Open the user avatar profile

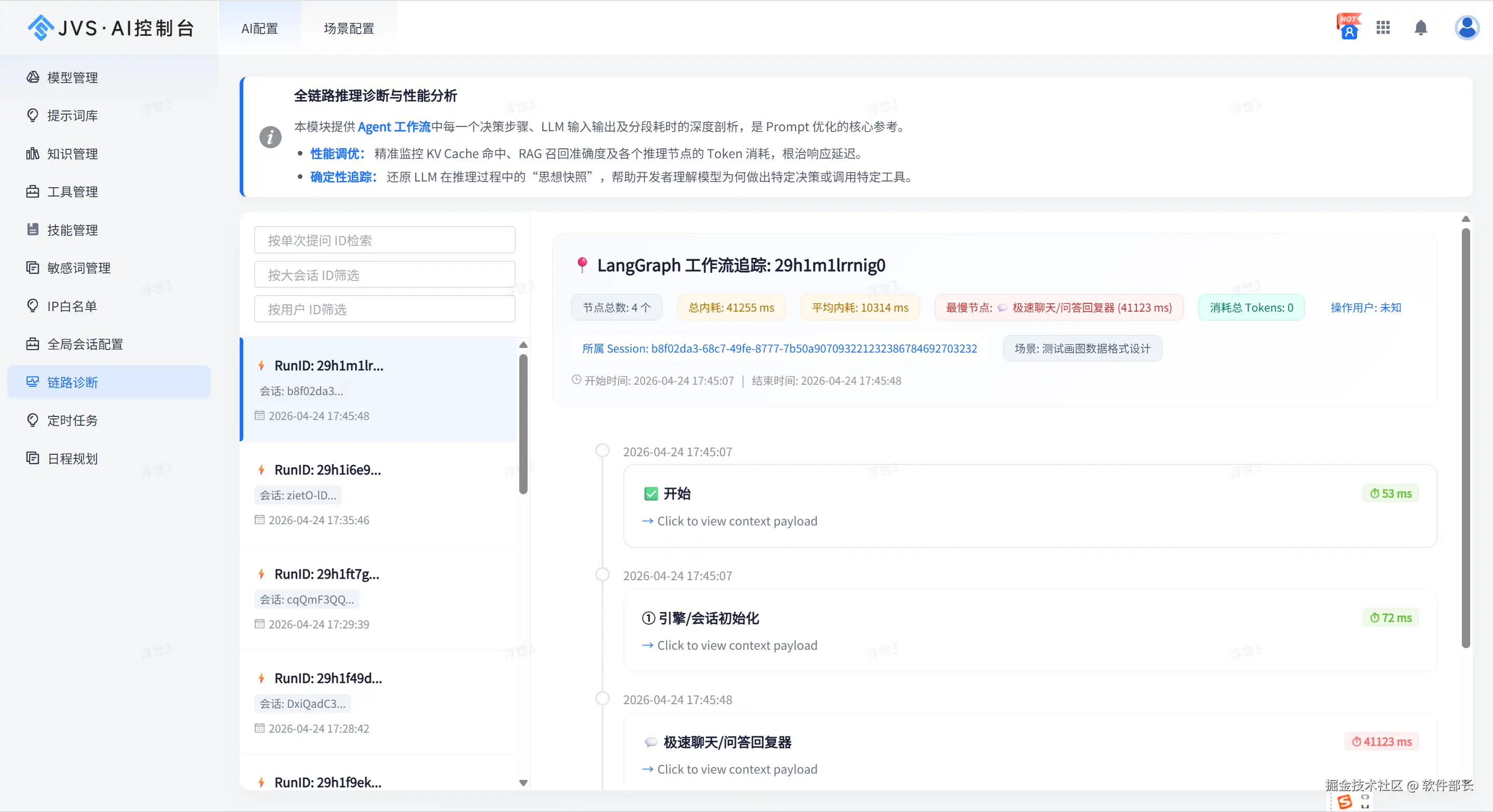click(x=1467, y=27)
